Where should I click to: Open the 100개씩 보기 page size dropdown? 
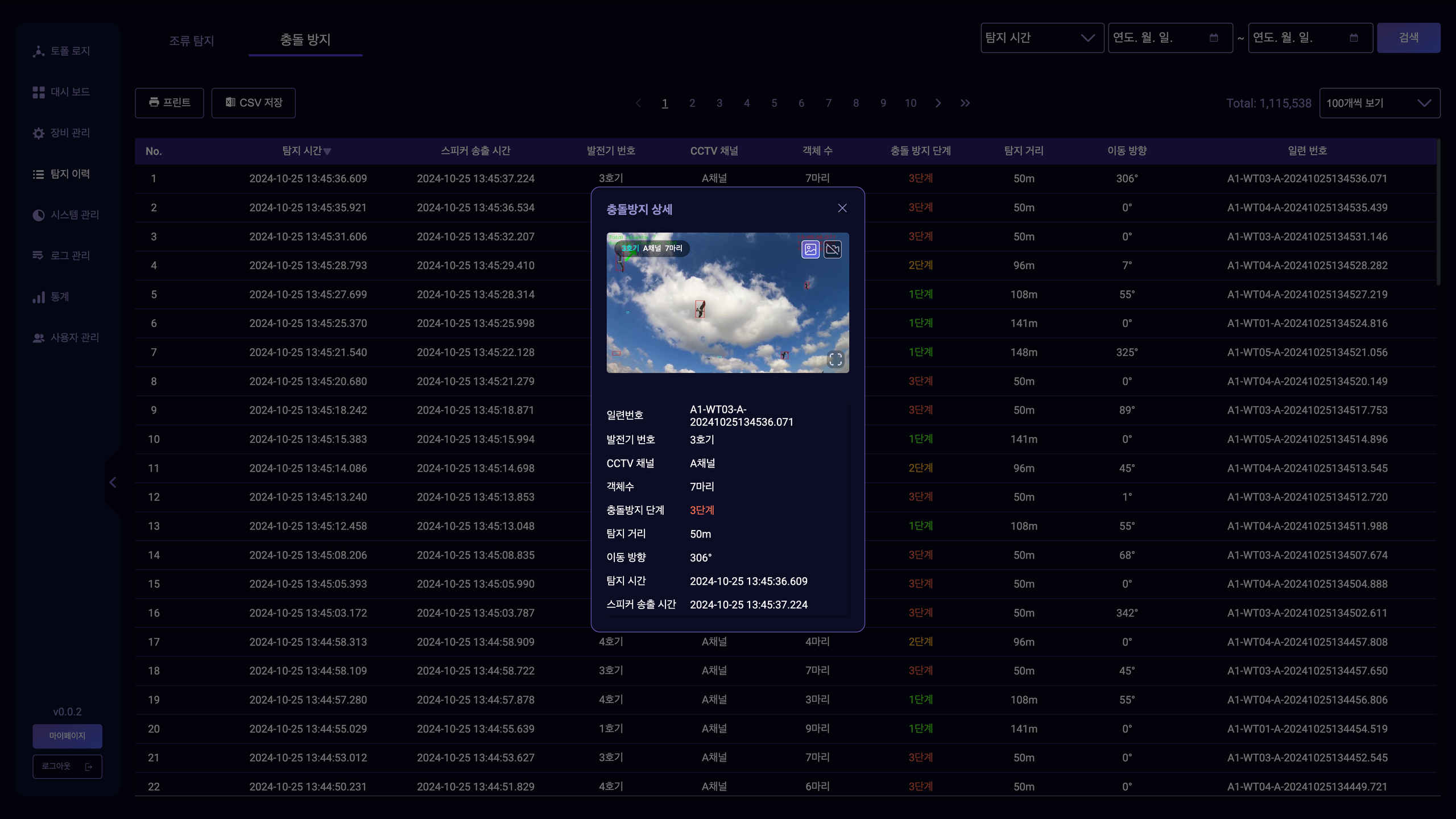click(x=1379, y=103)
